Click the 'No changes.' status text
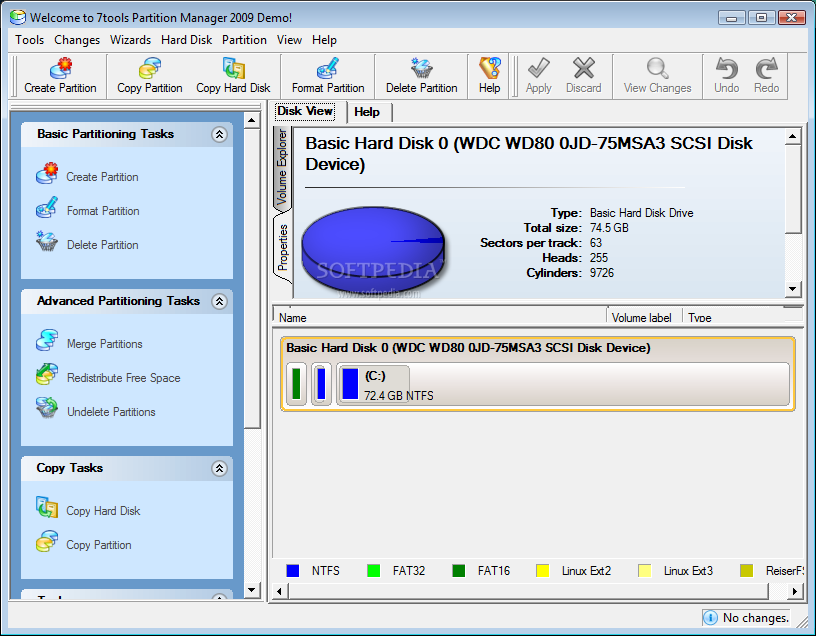 pyautogui.click(x=756, y=618)
